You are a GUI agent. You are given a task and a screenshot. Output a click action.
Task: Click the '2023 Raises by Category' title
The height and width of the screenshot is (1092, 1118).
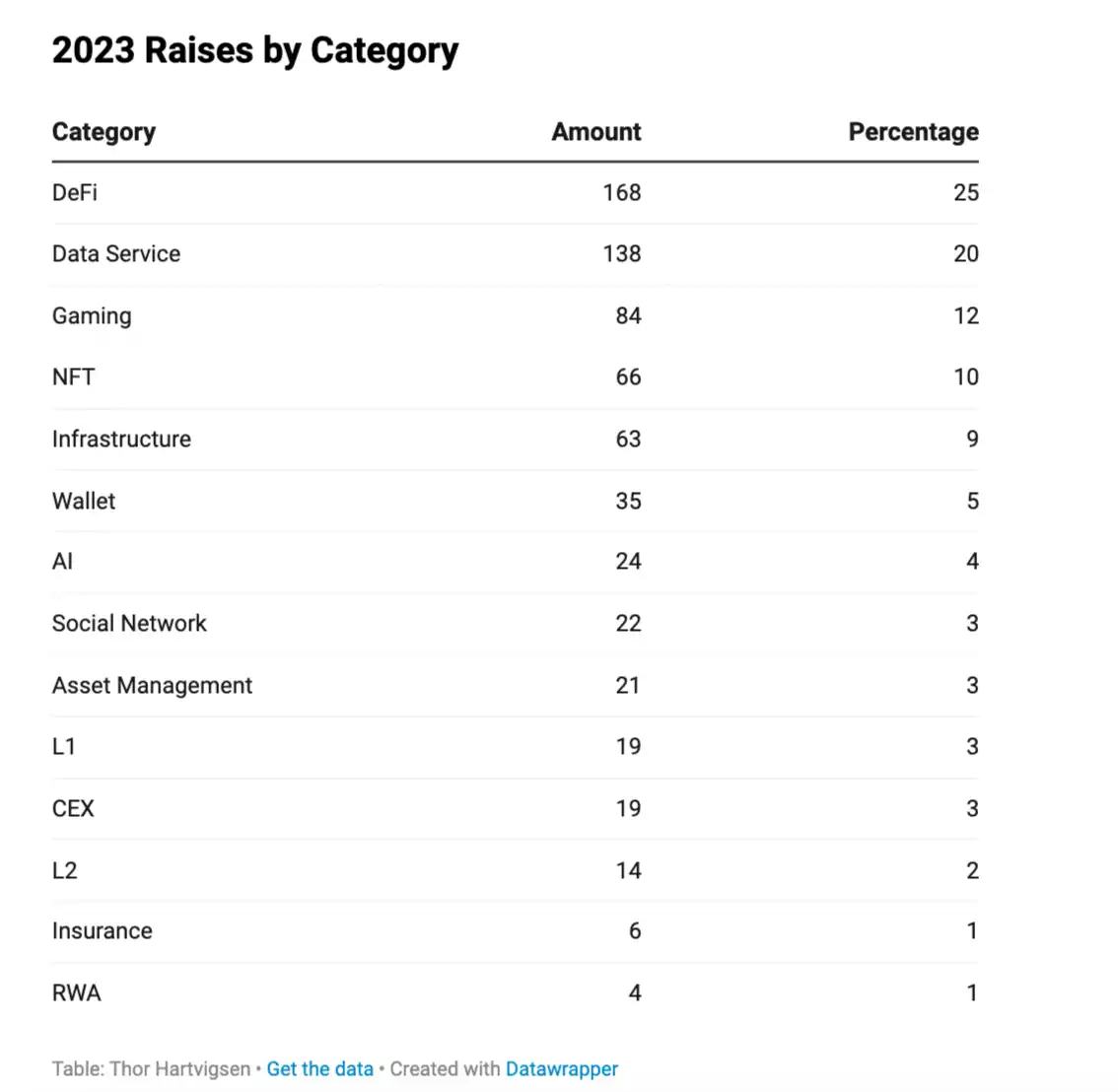(254, 50)
